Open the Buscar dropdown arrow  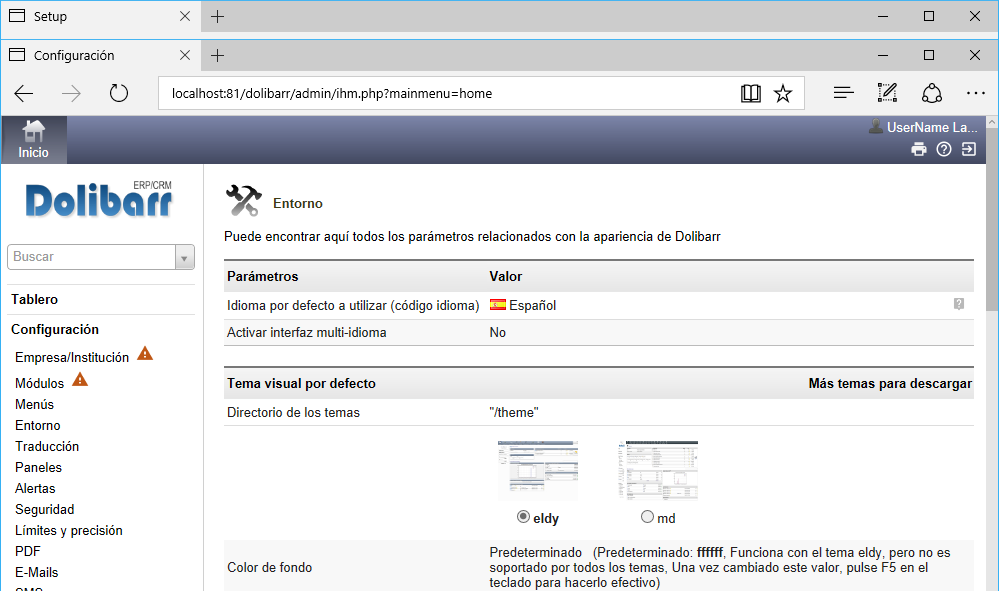pos(184,258)
